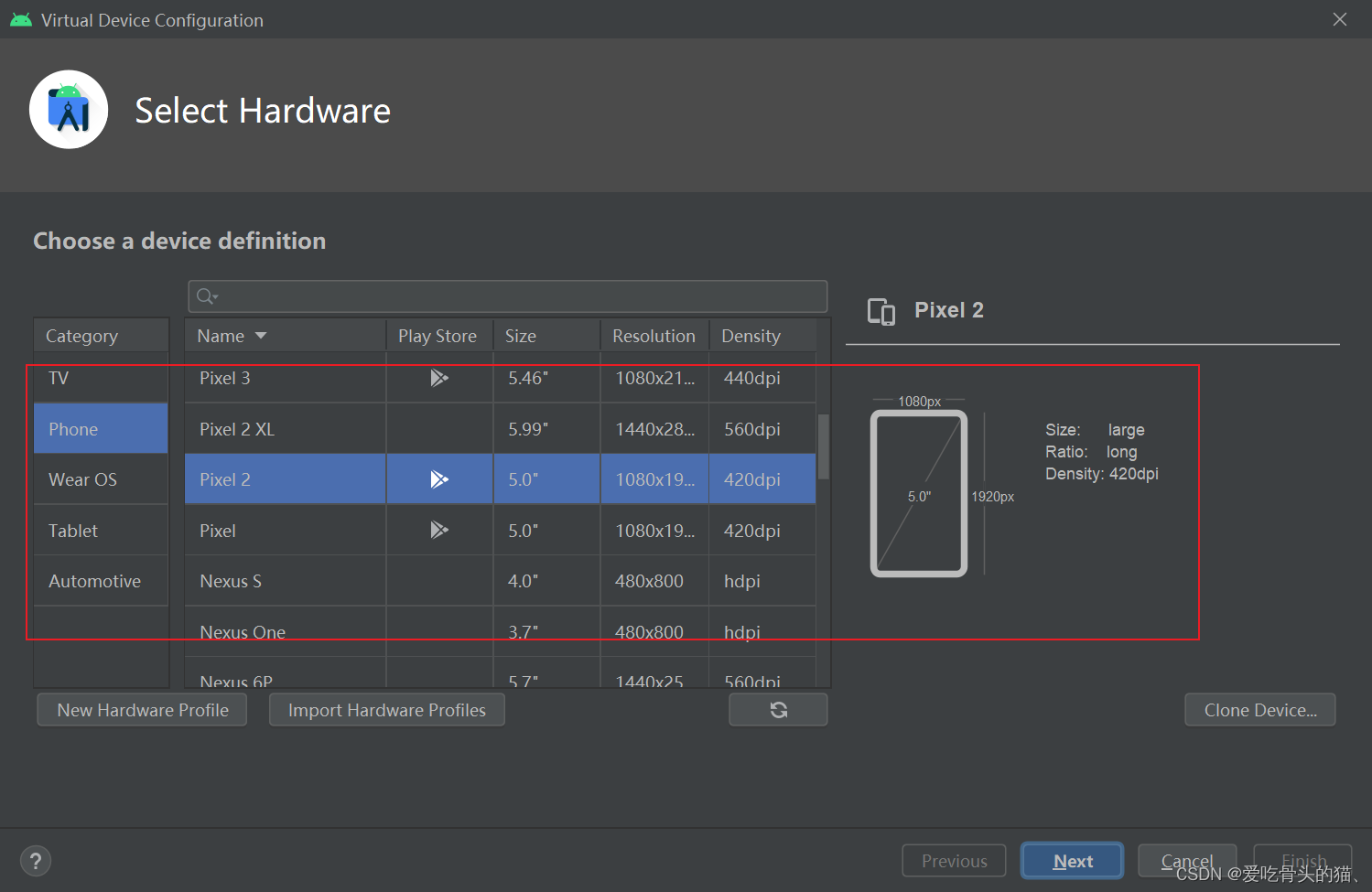Click the Pixel 2 device preview outline
1372x892 pixels.
tap(919, 494)
